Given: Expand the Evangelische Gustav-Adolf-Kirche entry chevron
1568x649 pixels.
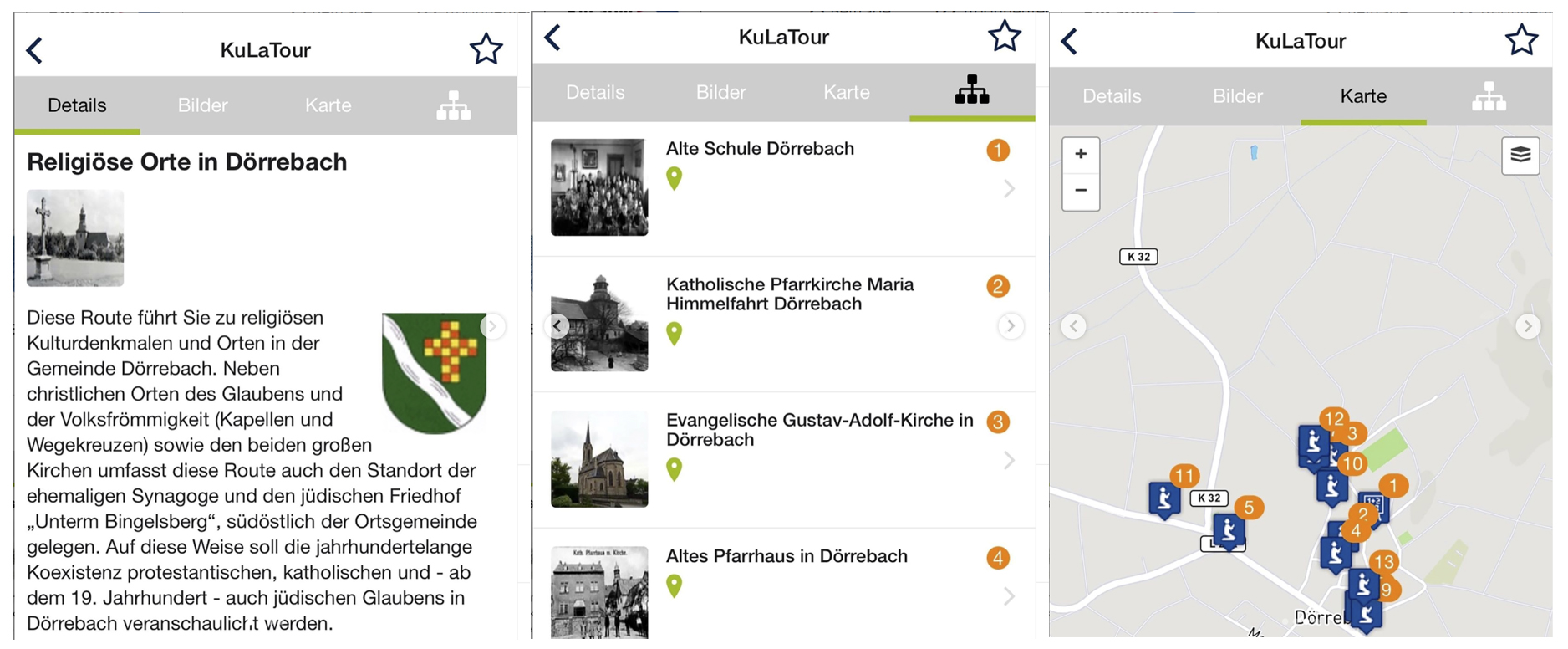Looking at the screenshot, I should [1009, 461].
